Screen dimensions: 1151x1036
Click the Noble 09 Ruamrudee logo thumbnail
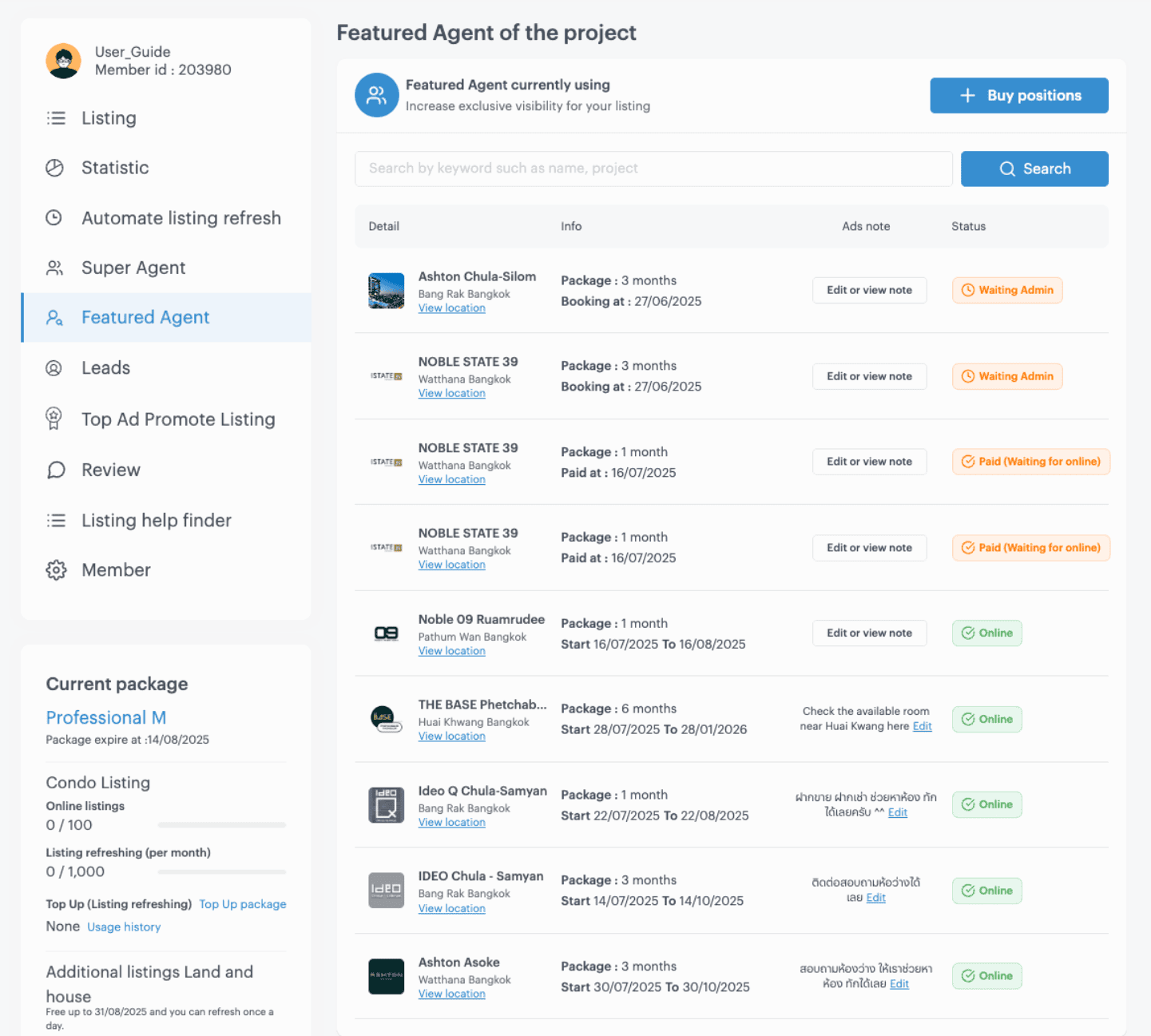(x=386, y=633)
